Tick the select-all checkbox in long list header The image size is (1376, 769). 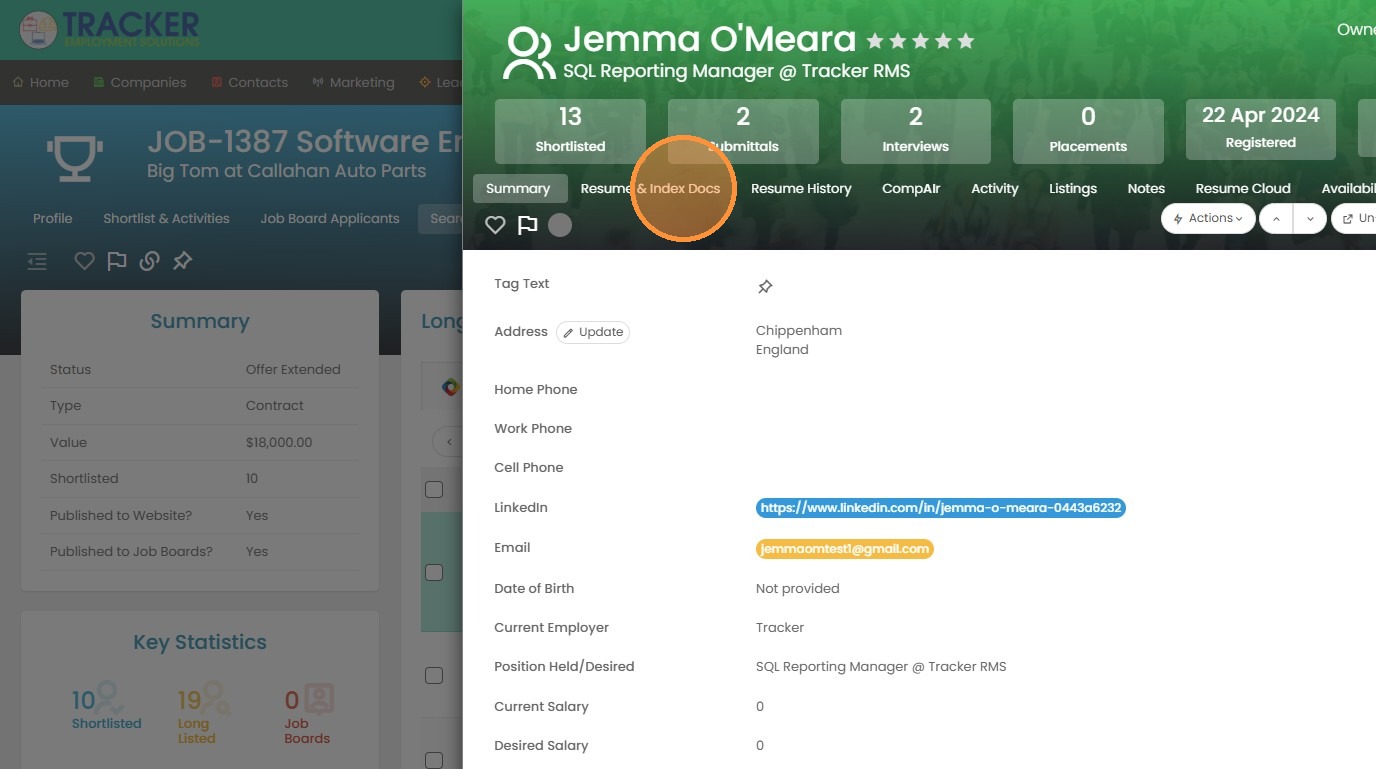(x=434, y=489)
